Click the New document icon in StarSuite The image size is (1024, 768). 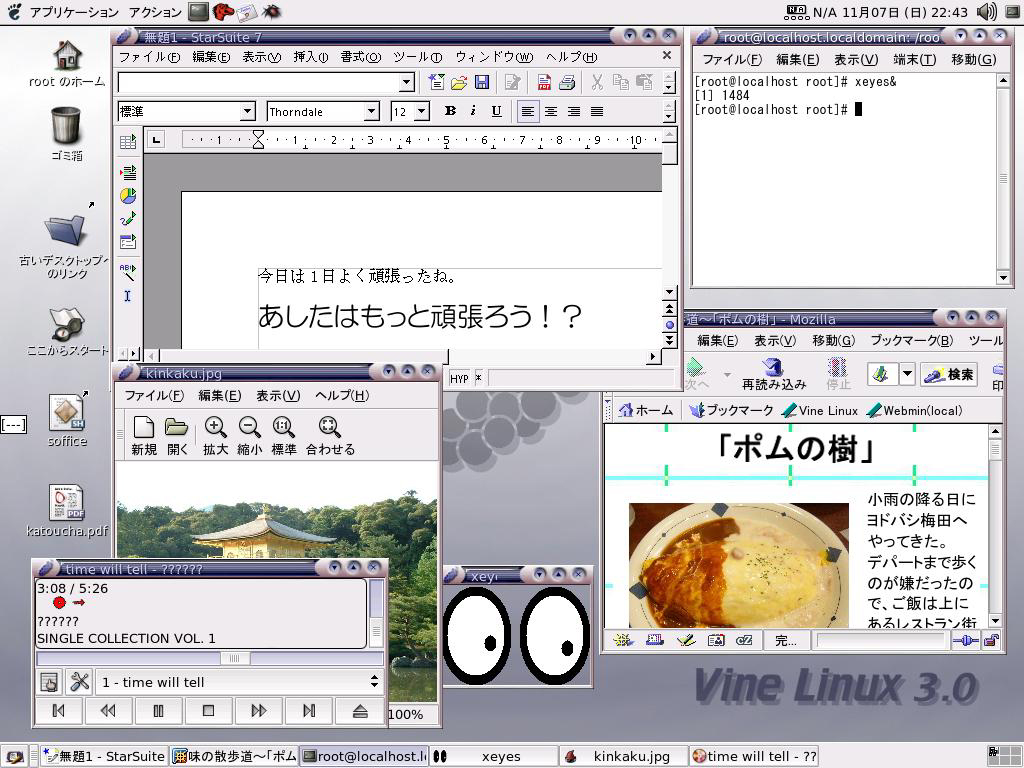[436, 82]
